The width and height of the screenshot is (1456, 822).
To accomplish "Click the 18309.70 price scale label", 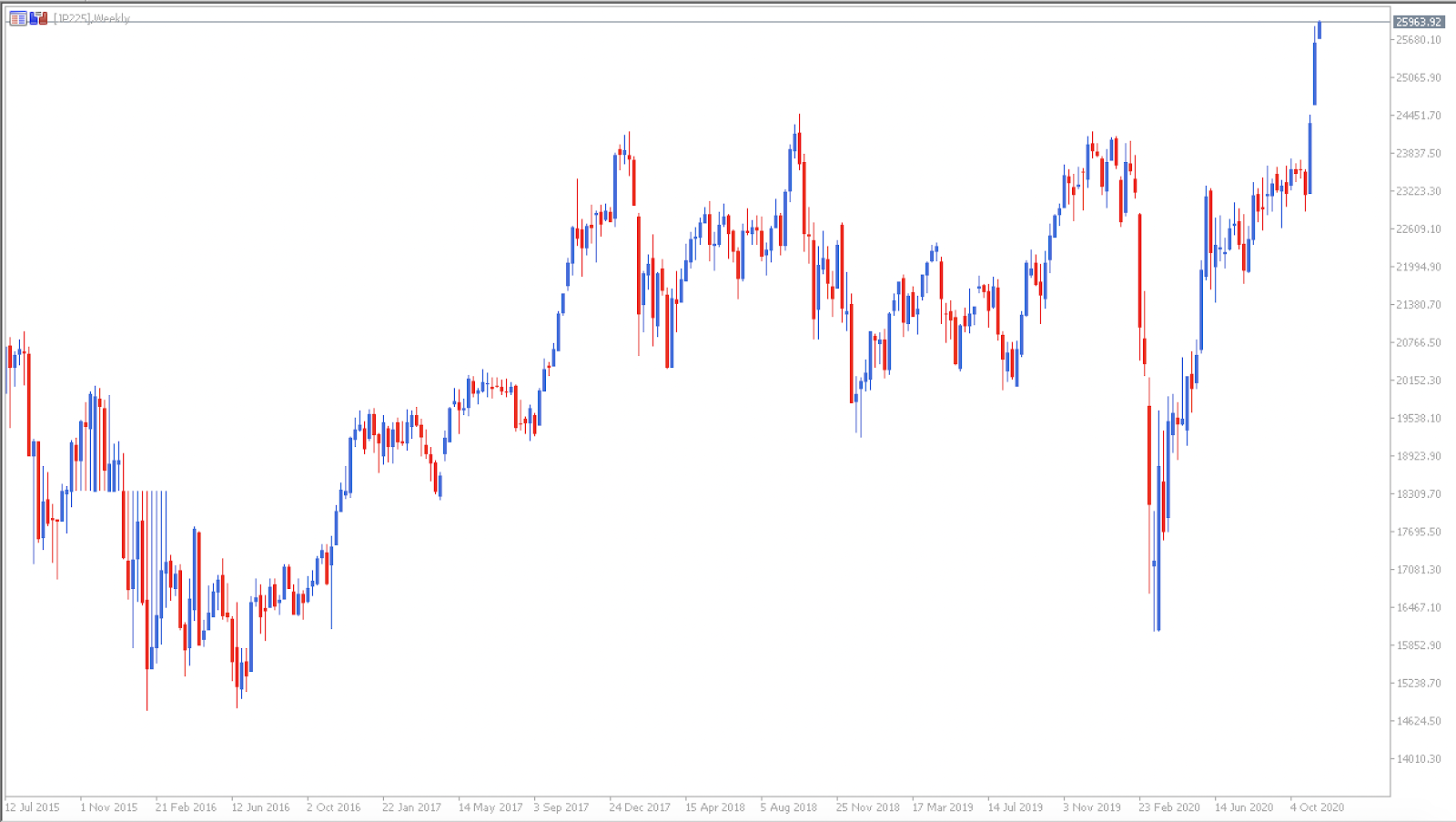I will point(1419,494).
